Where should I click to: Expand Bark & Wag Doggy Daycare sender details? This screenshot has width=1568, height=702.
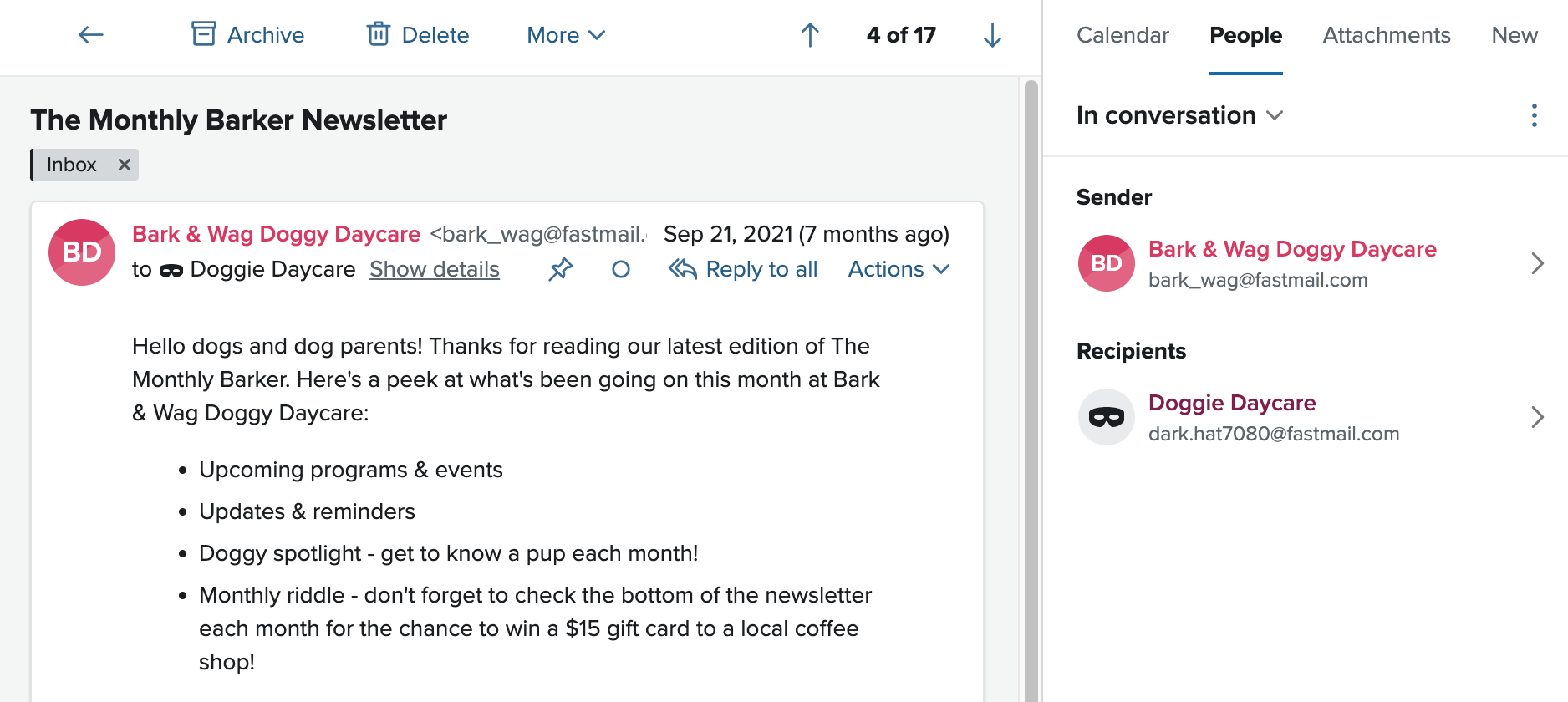[x=1537, y=263]
